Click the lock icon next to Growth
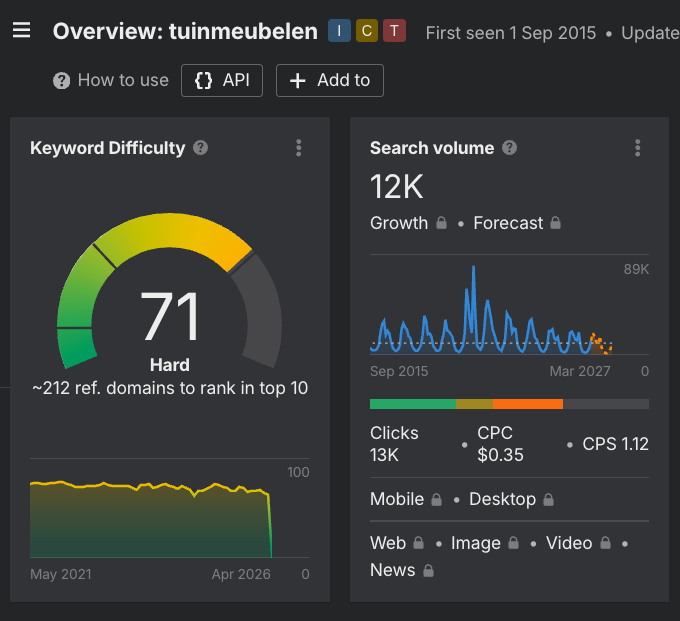The height and width of the screenshot is (621, 680). [x=441, y=223]
